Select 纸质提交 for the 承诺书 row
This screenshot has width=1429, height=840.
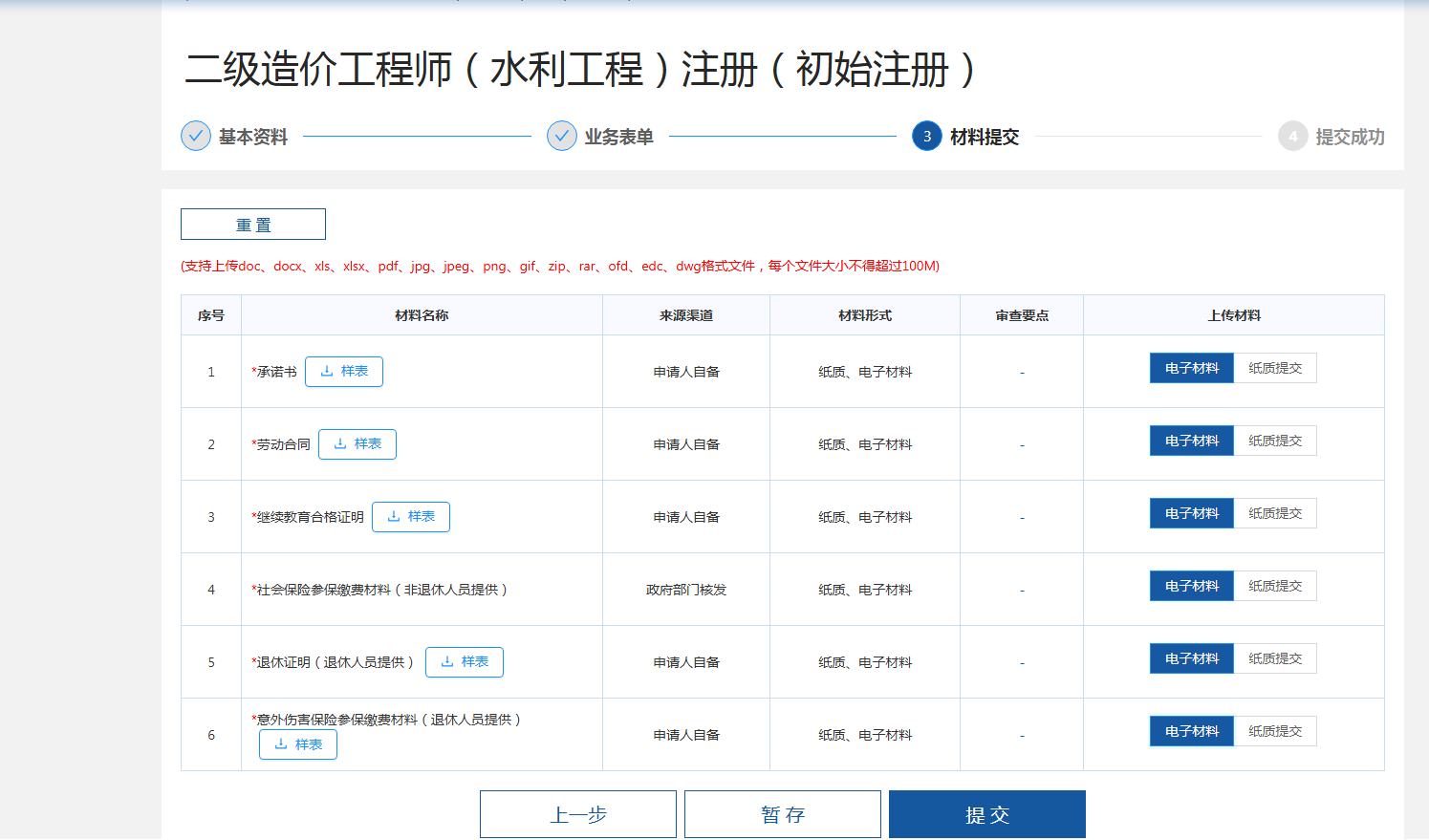1275,369
